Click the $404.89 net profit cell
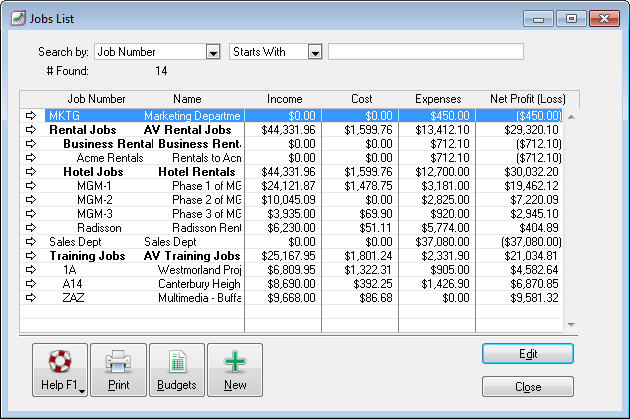 click(538, 228)
